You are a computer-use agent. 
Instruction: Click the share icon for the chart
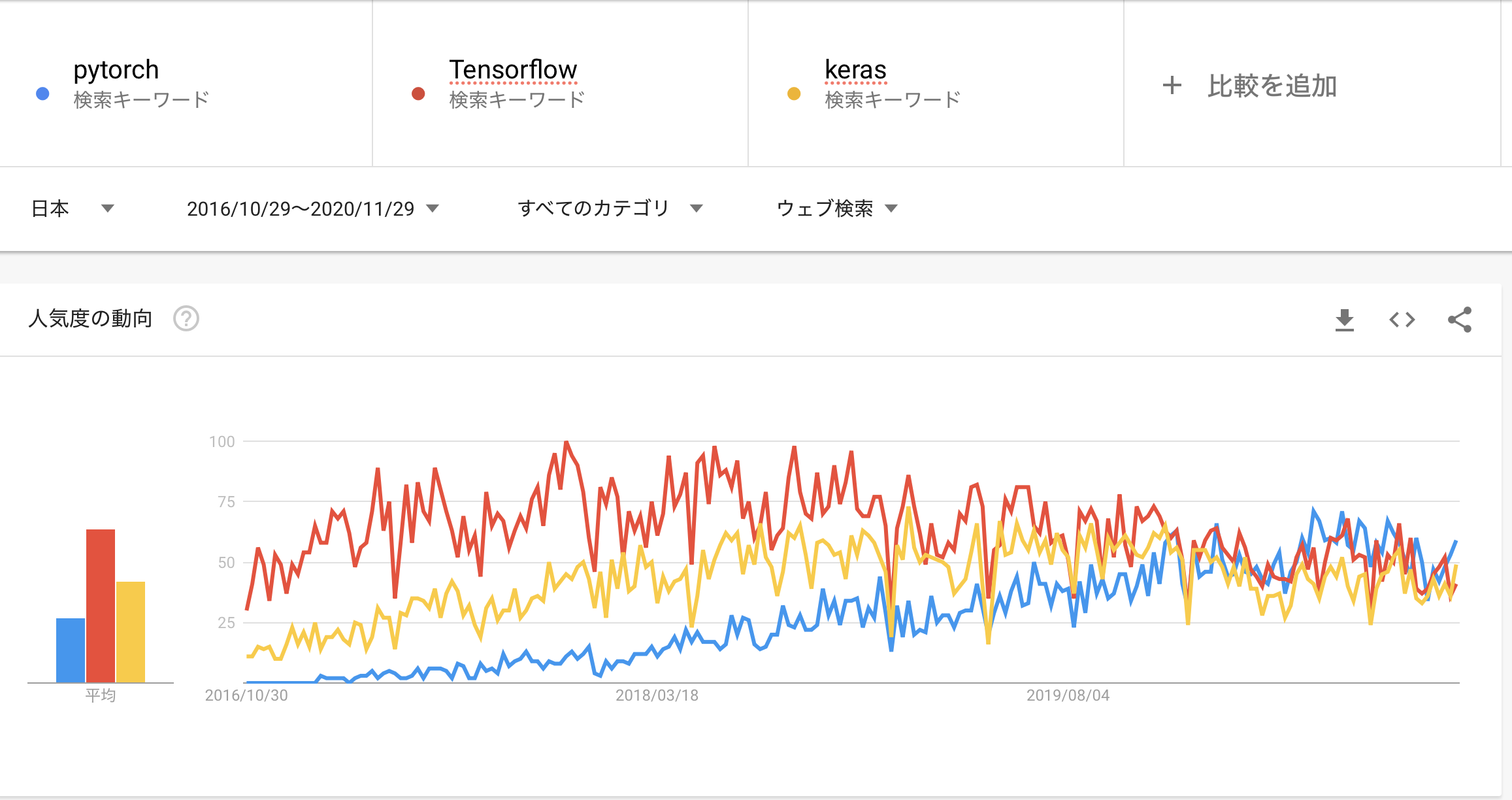1460,320
